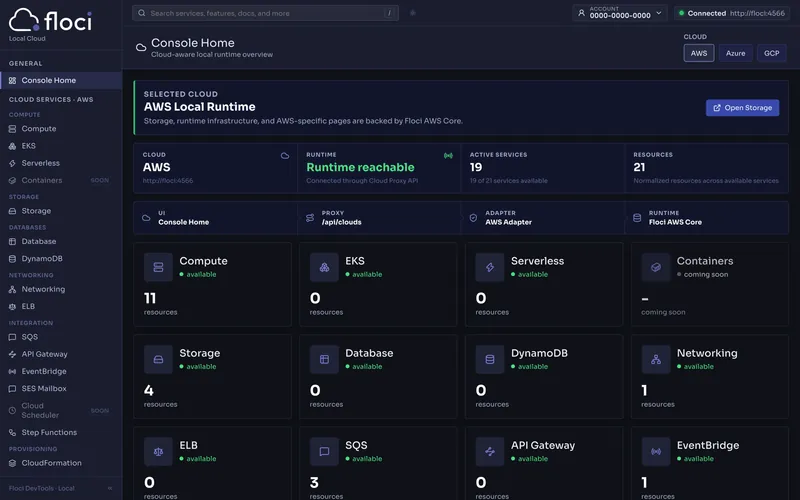
Task: Click the signal icon in Runtime tile
Action: coord(448,156)
